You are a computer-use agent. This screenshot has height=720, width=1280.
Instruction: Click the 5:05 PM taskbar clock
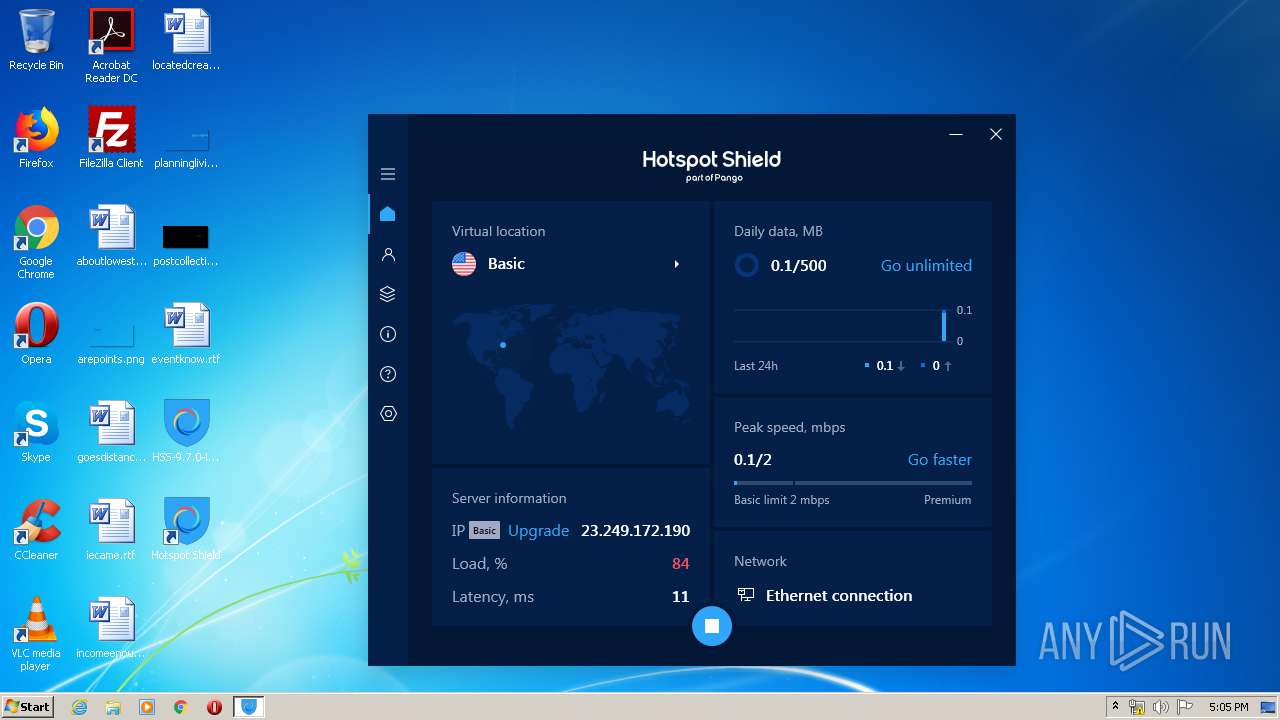(x=1228, y=707)
